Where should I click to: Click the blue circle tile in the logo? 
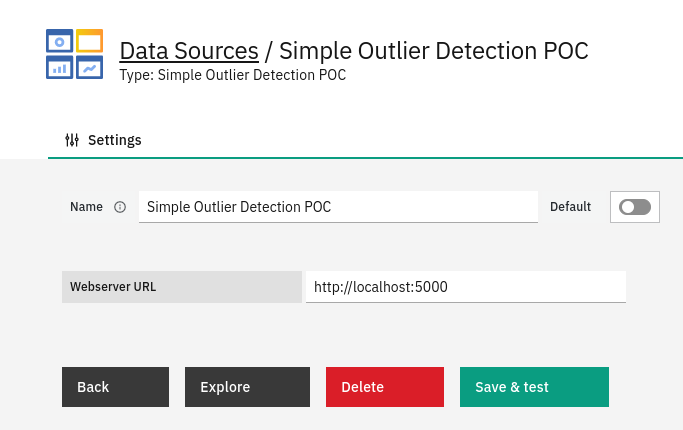[59, 41]
